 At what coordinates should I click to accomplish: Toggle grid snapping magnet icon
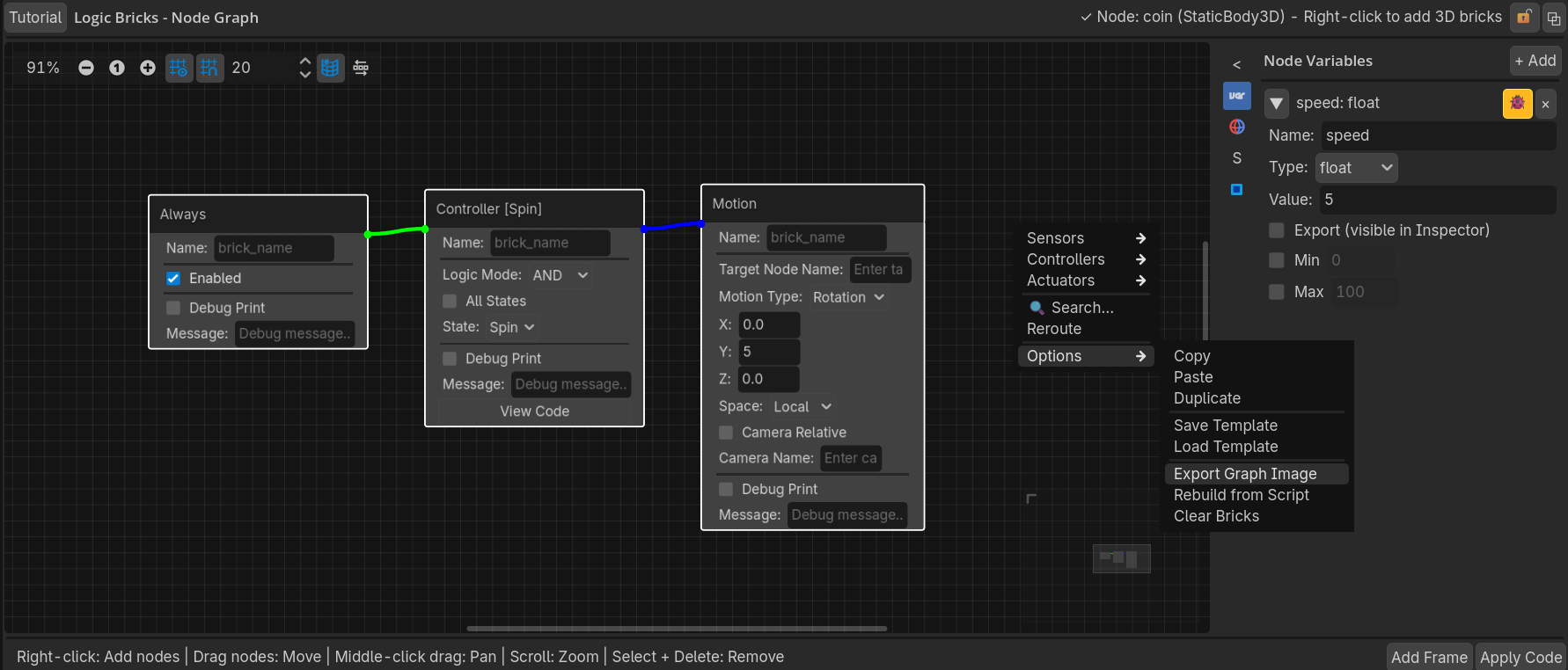209,68
